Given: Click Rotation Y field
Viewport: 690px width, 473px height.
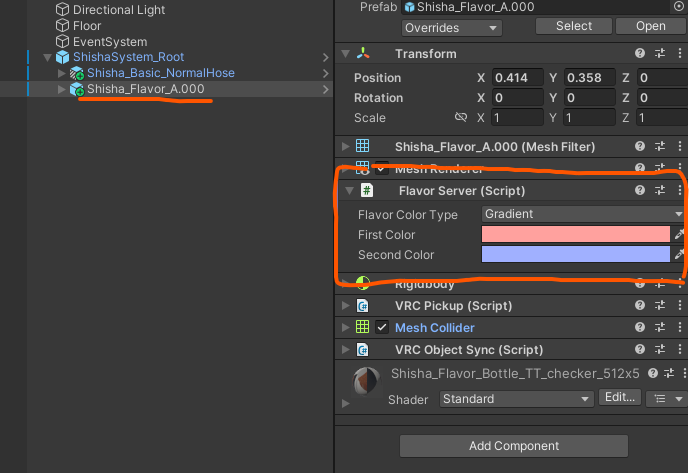Looking at the screenshot, I should pyautogui.click(x=590, y=98).
